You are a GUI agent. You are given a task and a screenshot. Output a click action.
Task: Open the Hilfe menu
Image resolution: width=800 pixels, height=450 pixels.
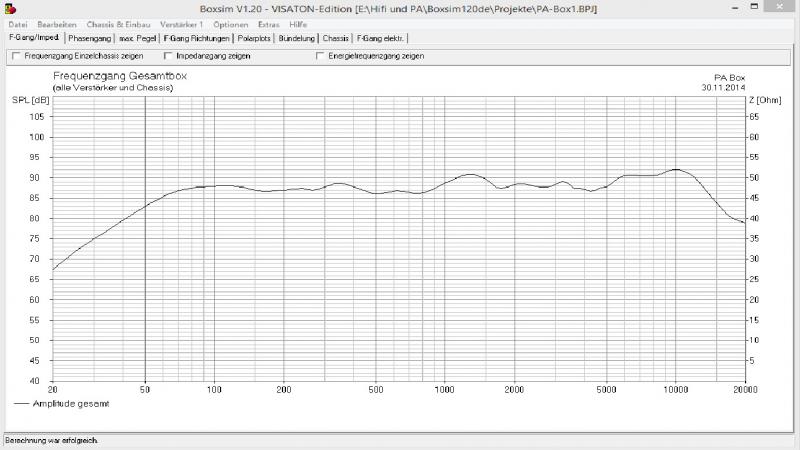click(x=298, y=24)
